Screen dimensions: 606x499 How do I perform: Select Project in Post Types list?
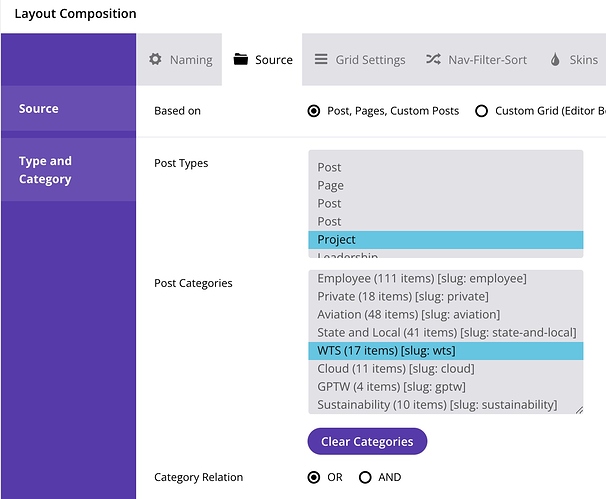tap(445, 240)
